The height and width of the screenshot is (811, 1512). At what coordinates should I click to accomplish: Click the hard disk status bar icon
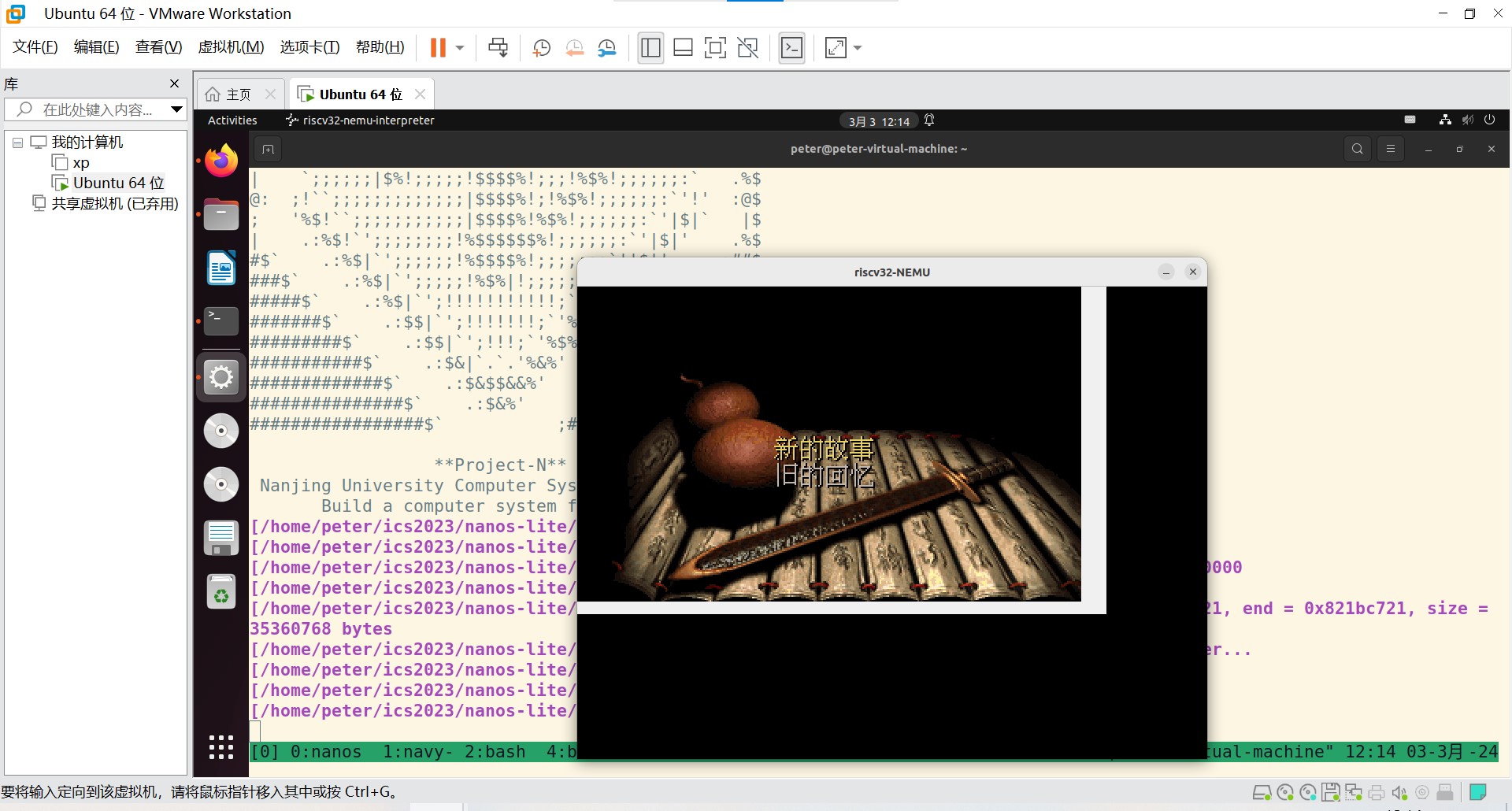(1261, 792)
